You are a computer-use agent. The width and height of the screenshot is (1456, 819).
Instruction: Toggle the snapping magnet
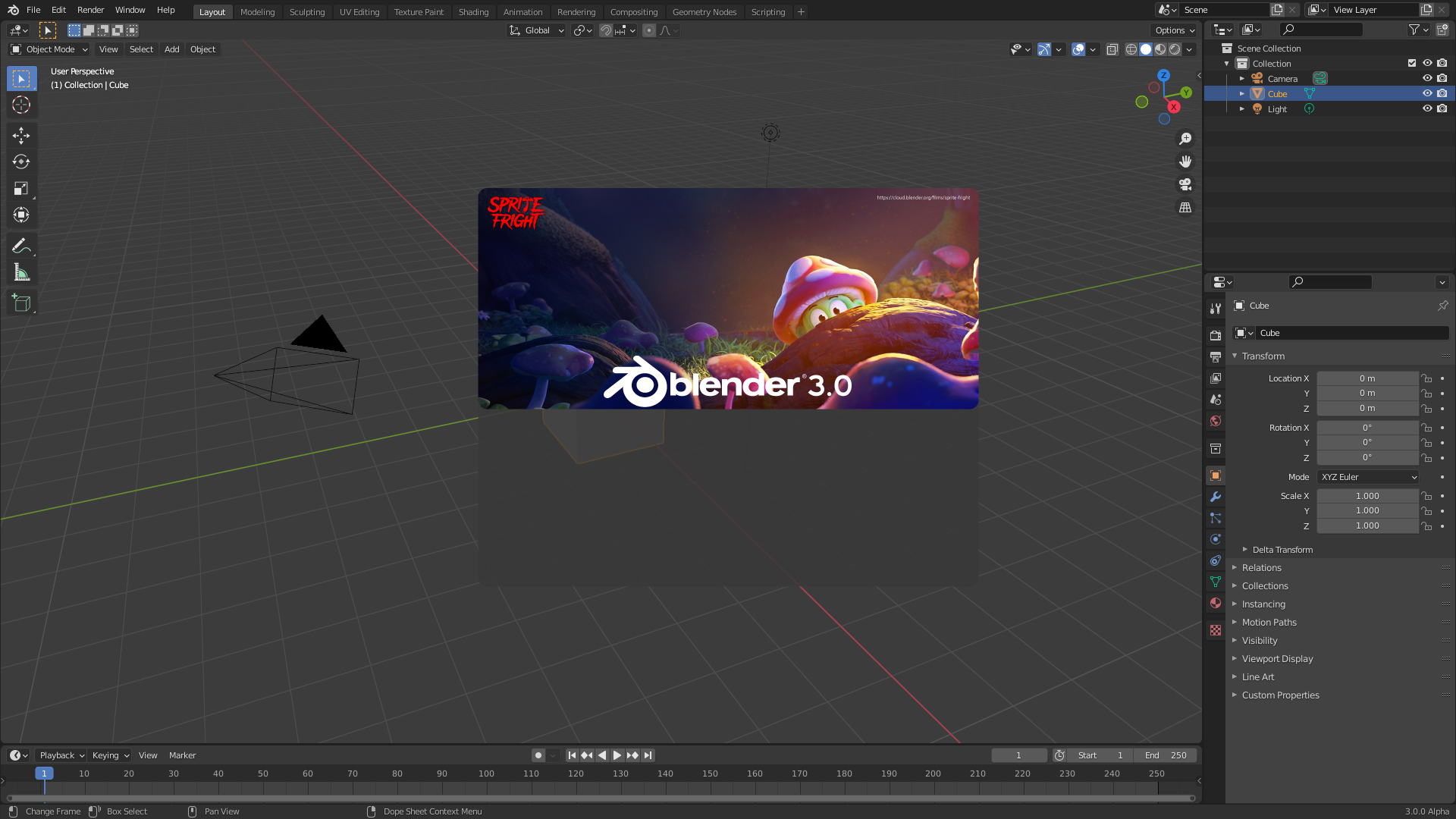[606, 30]
